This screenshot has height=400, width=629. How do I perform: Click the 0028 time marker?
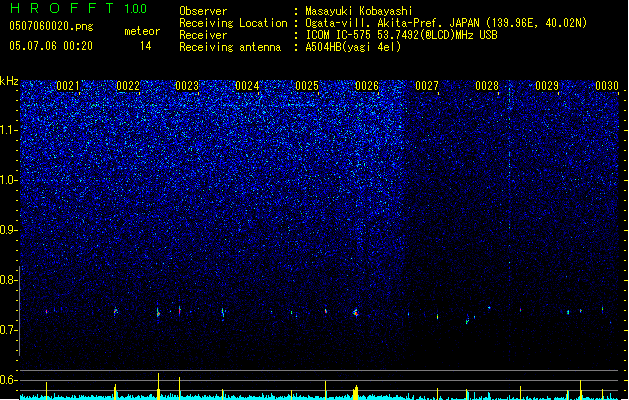[487, 86]
